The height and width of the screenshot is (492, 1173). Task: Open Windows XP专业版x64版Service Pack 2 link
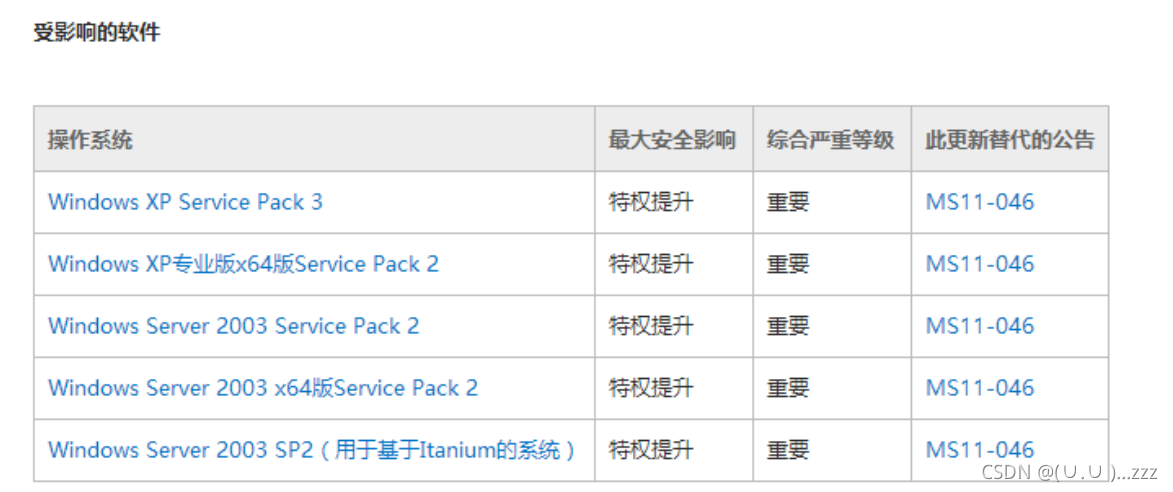(x=243, y=264)
